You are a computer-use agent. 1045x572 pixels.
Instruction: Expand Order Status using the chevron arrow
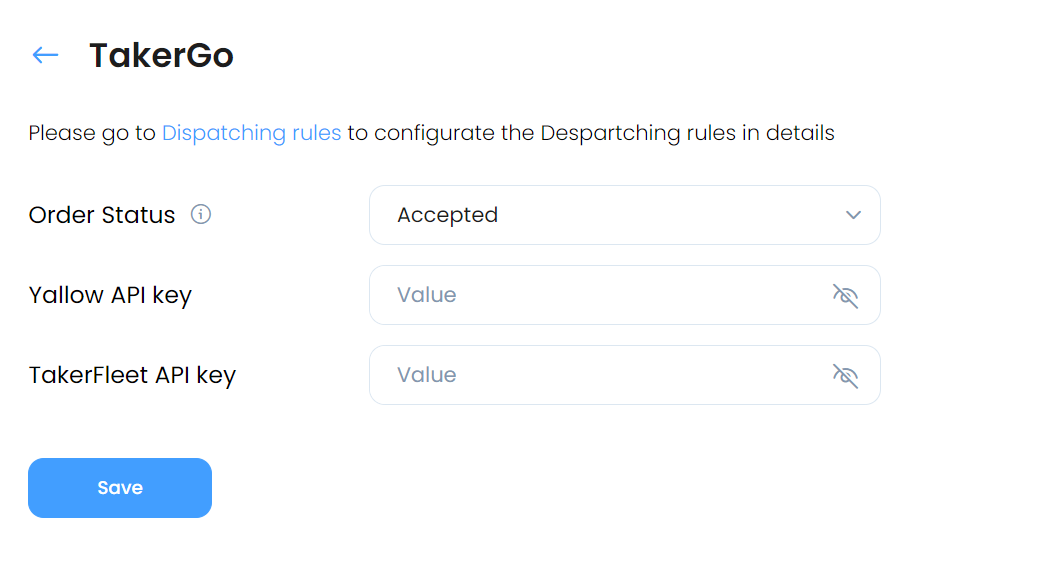tap(853, 215)
